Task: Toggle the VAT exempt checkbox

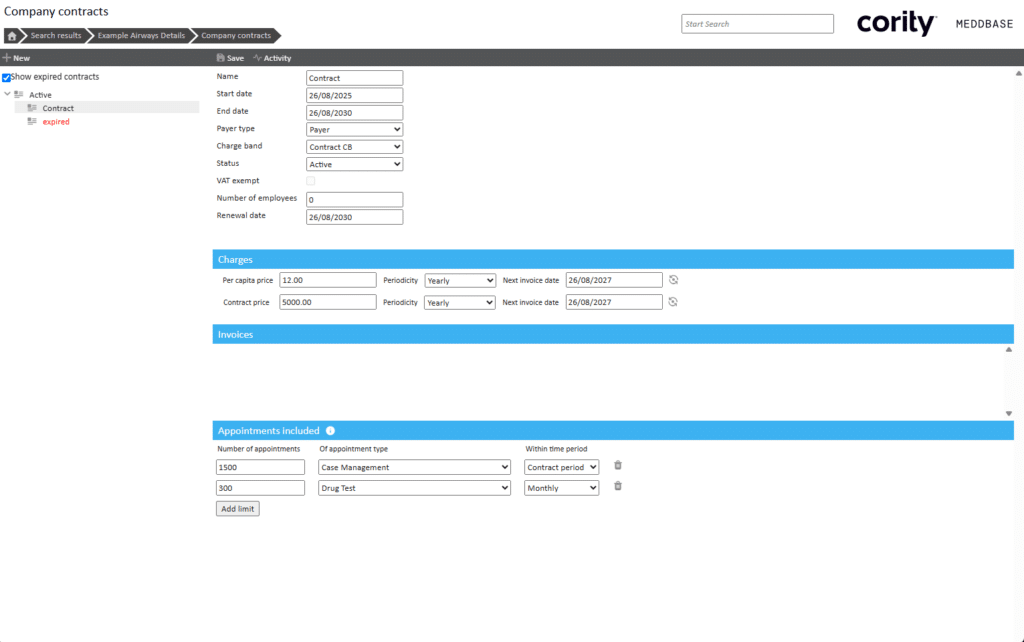Action: 311,181
